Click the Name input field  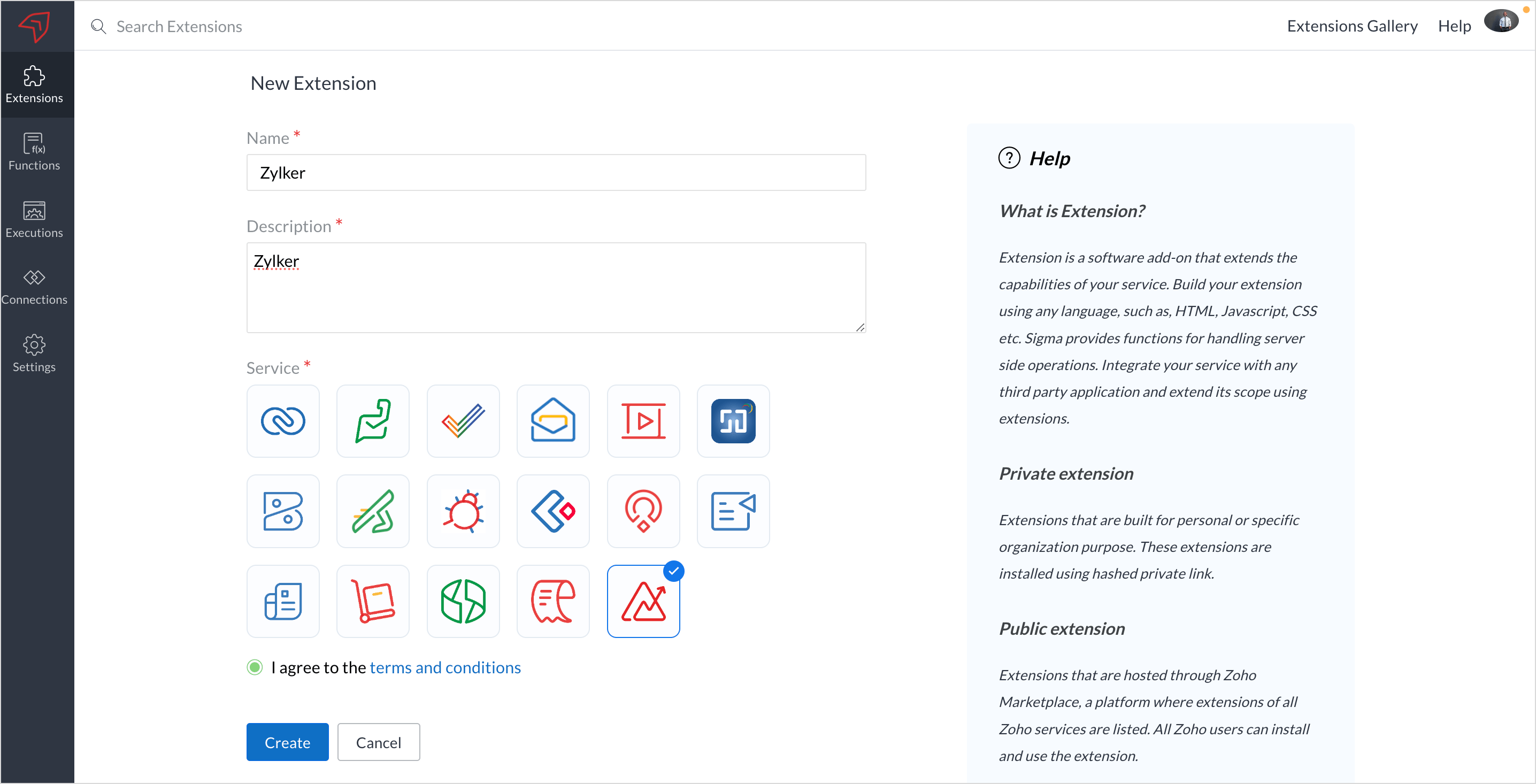pyautogui.click(x=556, y=172)
